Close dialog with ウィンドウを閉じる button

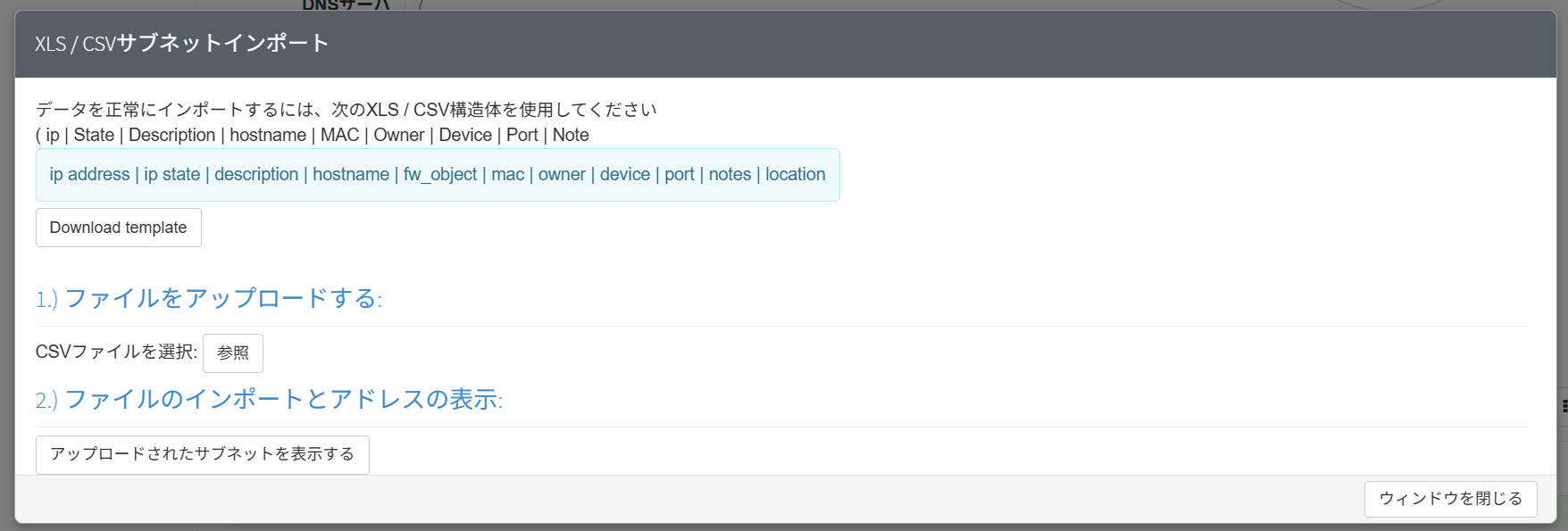coord(1449,498)
